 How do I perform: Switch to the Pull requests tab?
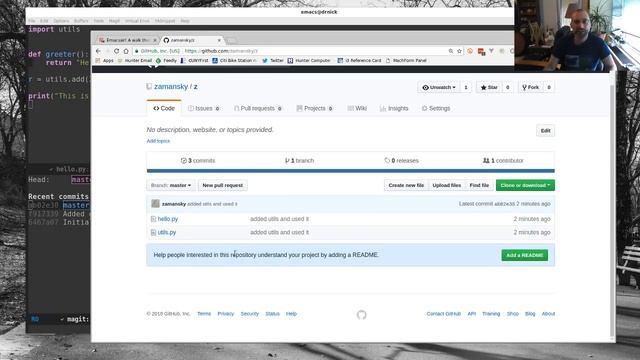point(258,108)
